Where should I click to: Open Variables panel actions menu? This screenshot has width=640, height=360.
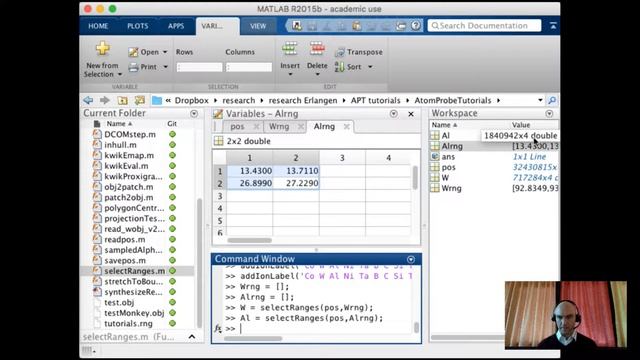coord(393,114)
